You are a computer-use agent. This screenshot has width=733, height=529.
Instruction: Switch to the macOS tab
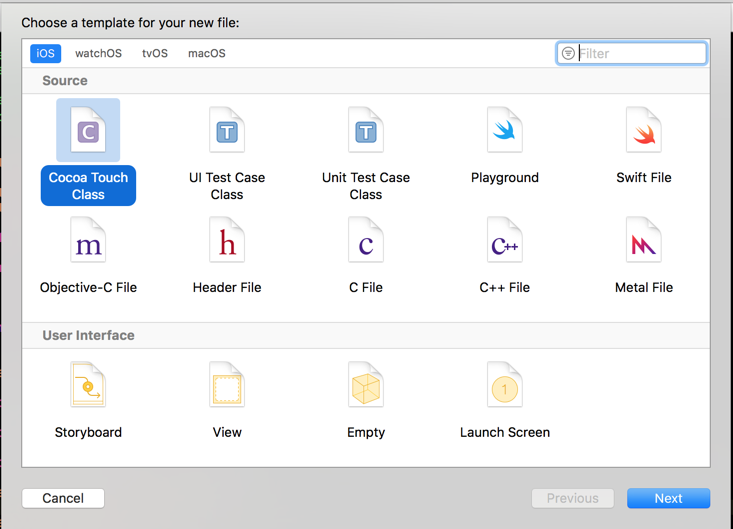tap(207, 53)
